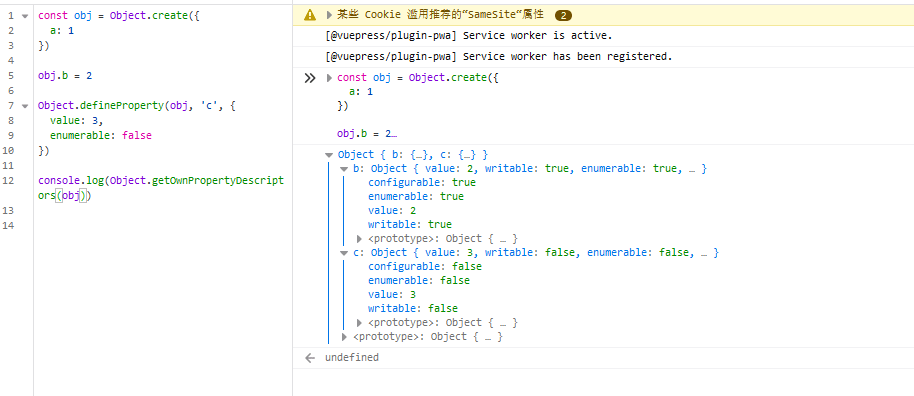Click 'console.log' call on editor line 12
Screen dimensions: 914x396
[x=71, y=181]
